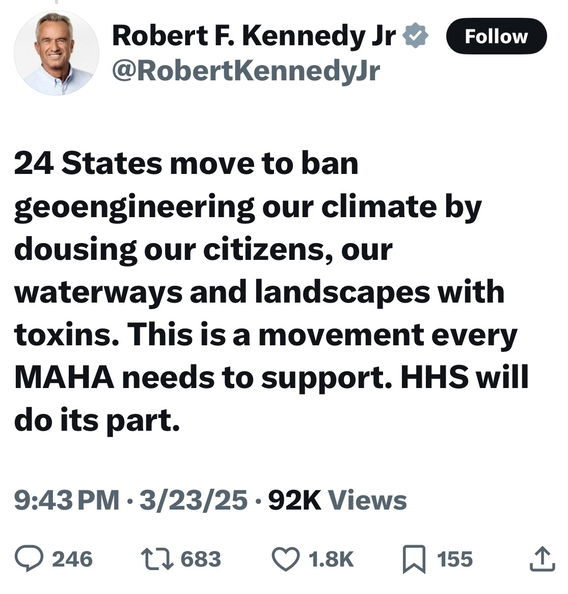Screen dimensions: 568x594
Task: Click the word MAHA in the post
Action: point(64,377)
